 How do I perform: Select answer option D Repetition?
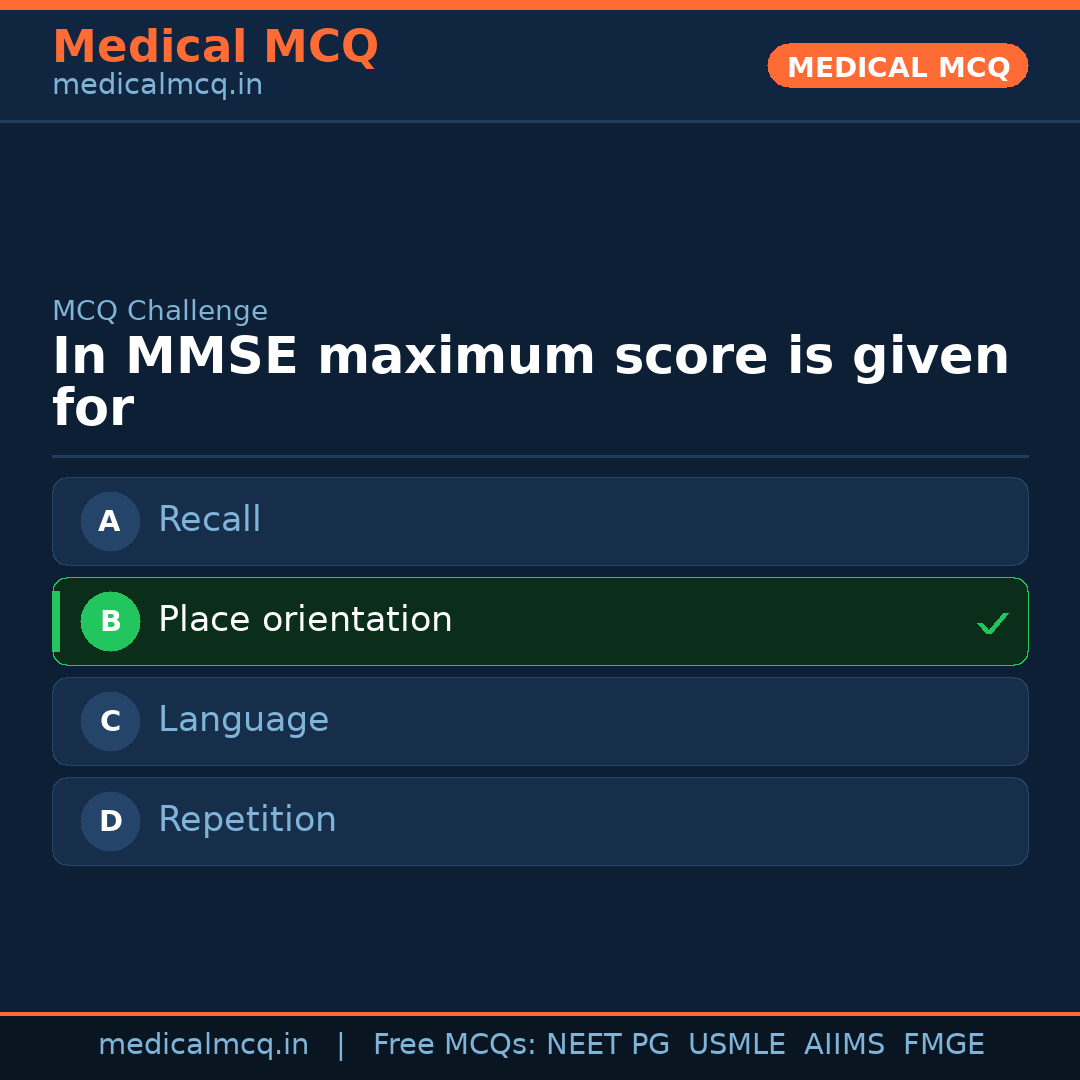540,821
